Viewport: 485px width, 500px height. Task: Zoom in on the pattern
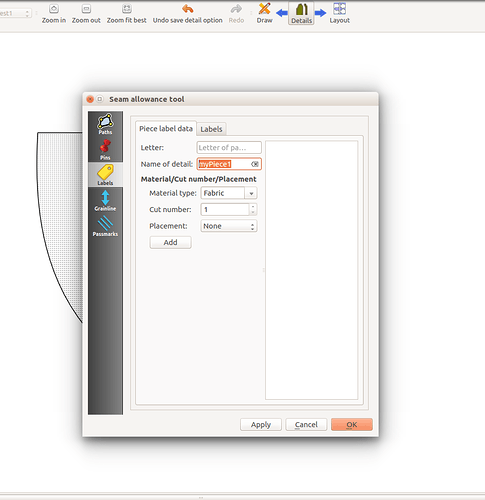click(54, 13)
